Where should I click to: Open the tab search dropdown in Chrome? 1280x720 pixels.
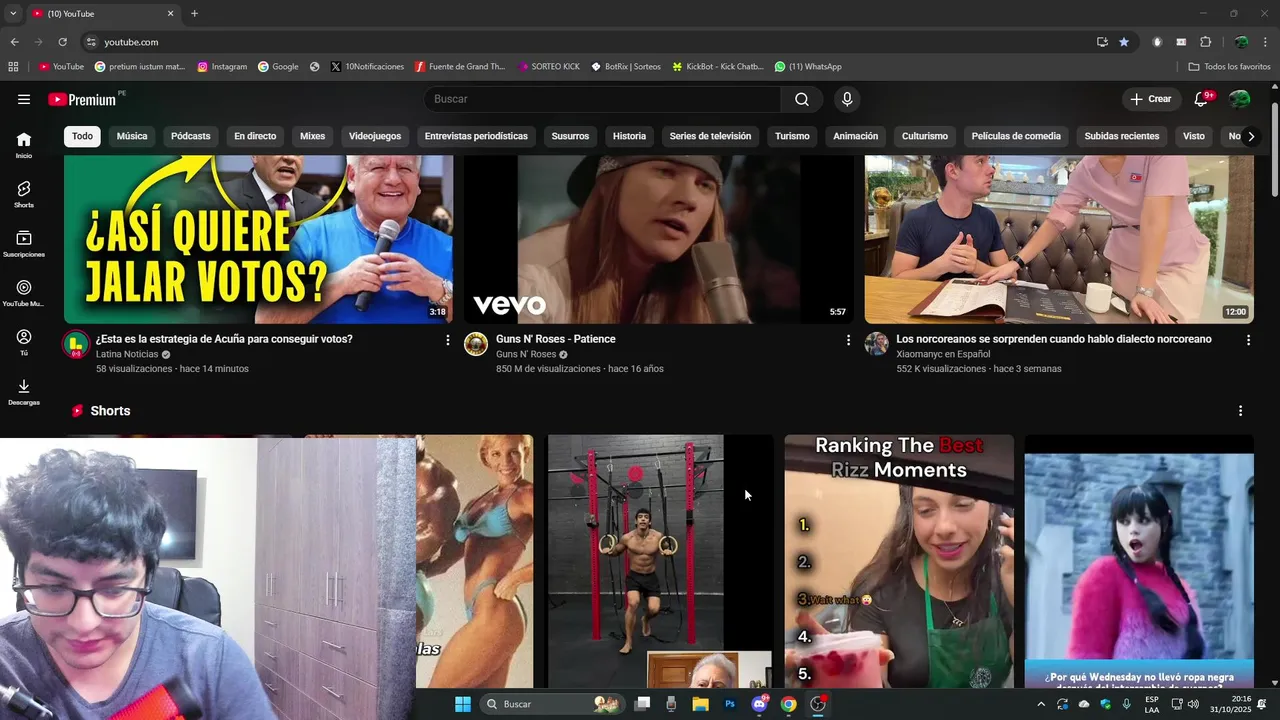[13, 14]
